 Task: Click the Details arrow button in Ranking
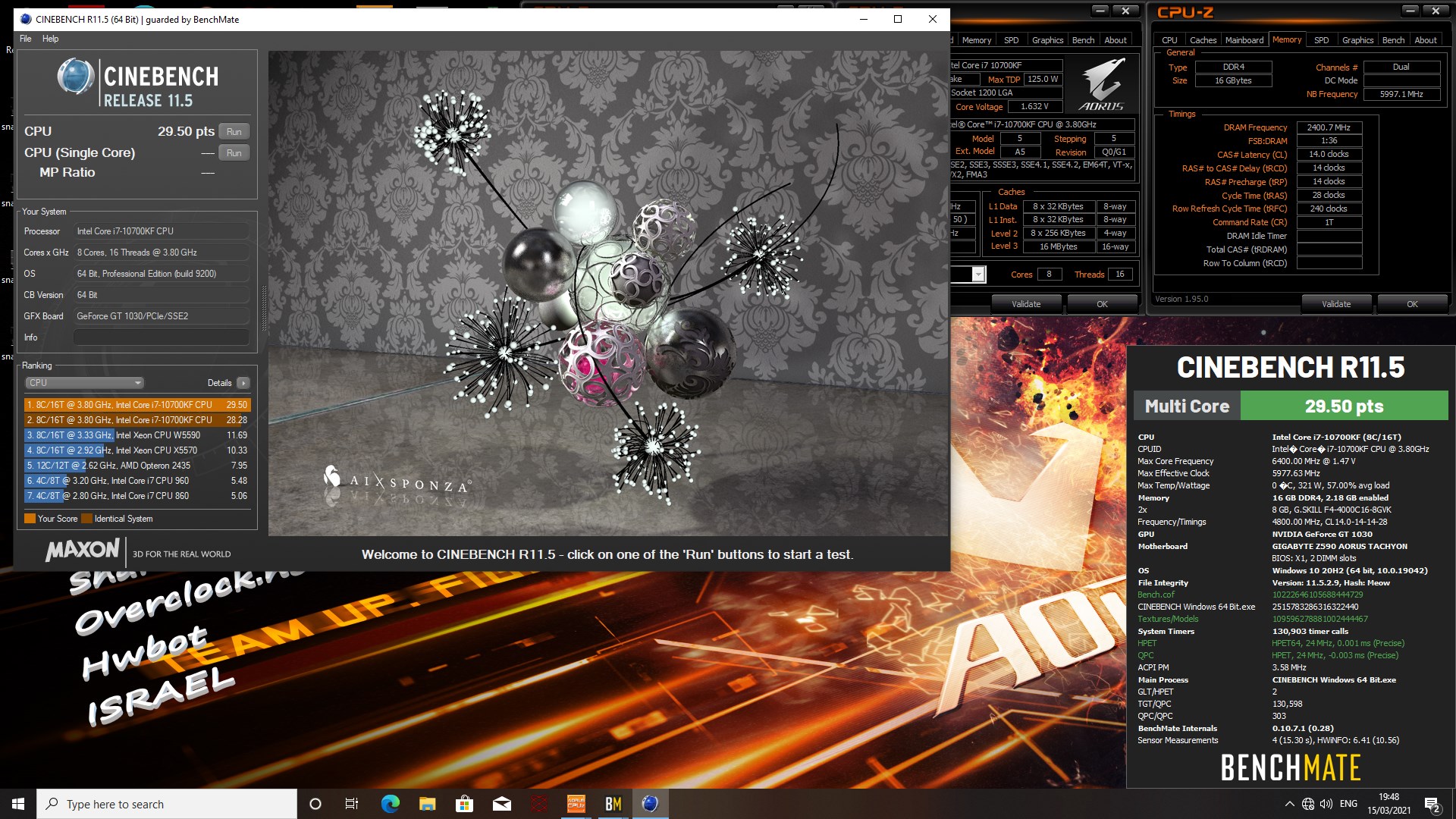(x=243, y=383)
